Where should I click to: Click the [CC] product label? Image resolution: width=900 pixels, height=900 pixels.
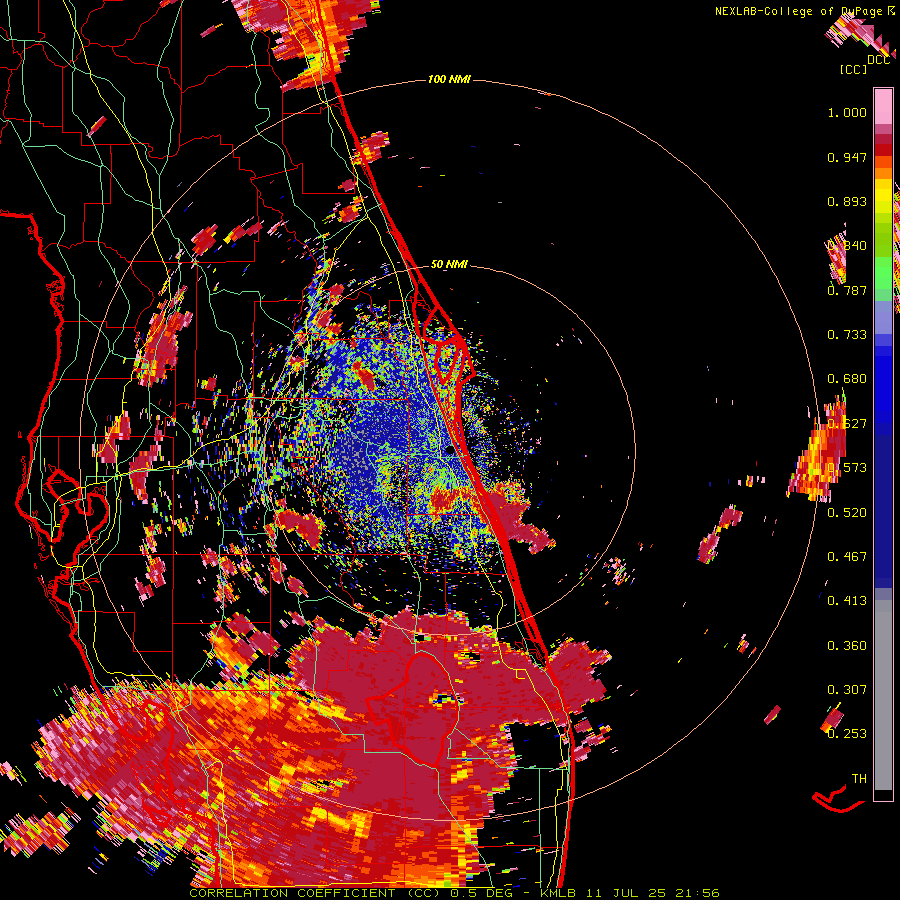coord(853,69)
